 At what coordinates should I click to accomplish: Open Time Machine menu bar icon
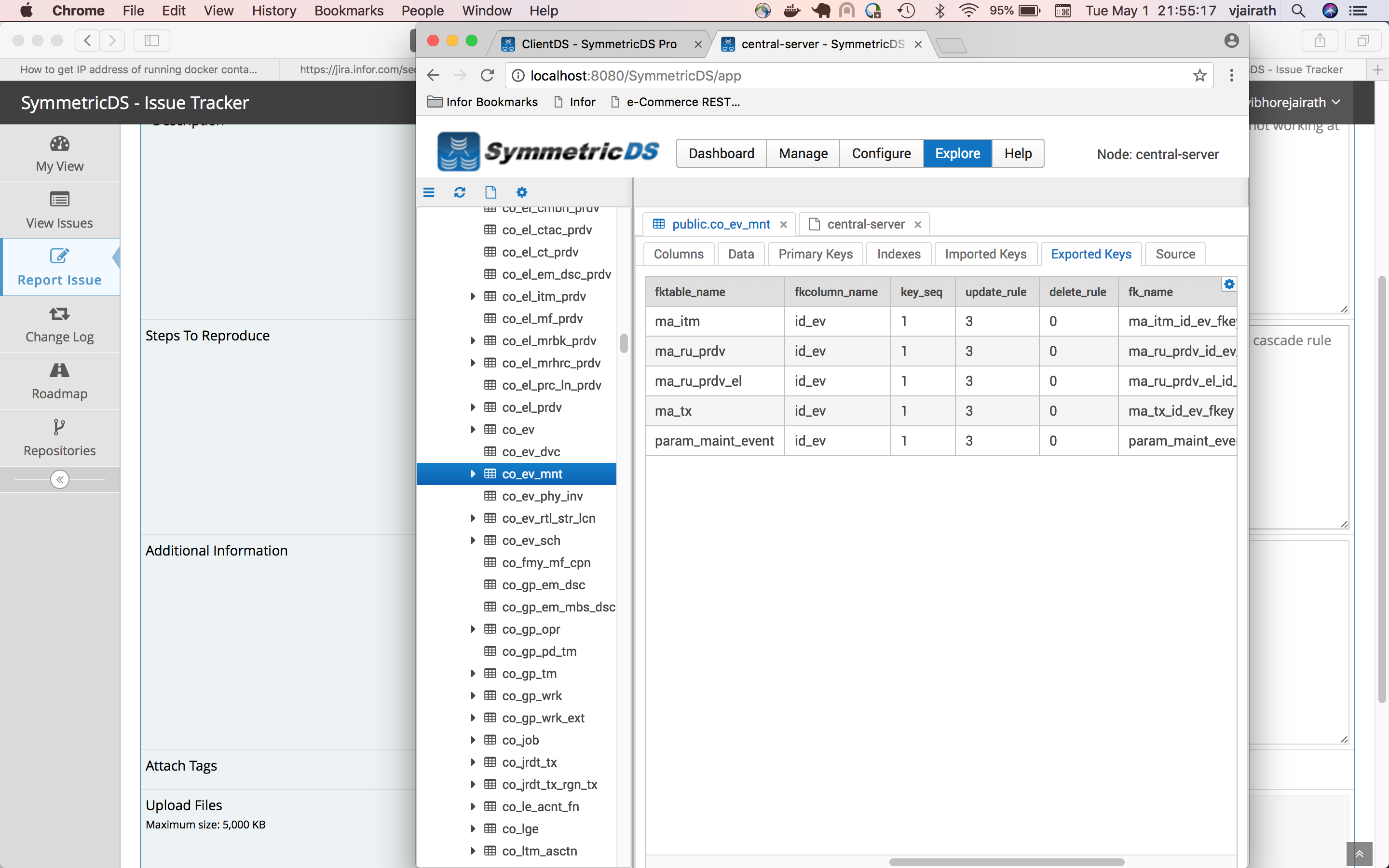click(x=906, y=11)
